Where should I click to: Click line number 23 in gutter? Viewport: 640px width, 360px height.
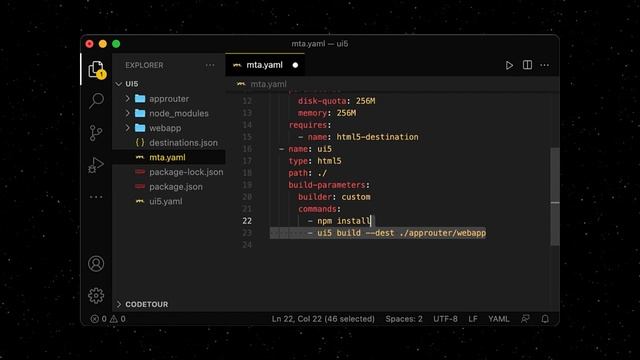click(247, 233)
